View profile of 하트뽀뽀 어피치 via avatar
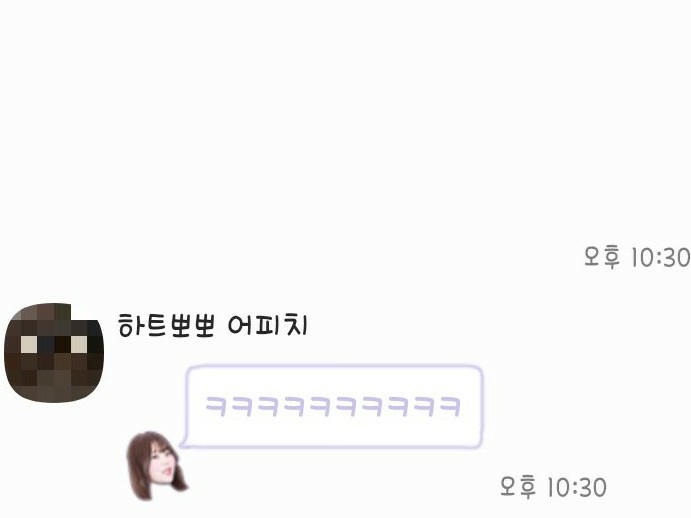 pos(54,352)
